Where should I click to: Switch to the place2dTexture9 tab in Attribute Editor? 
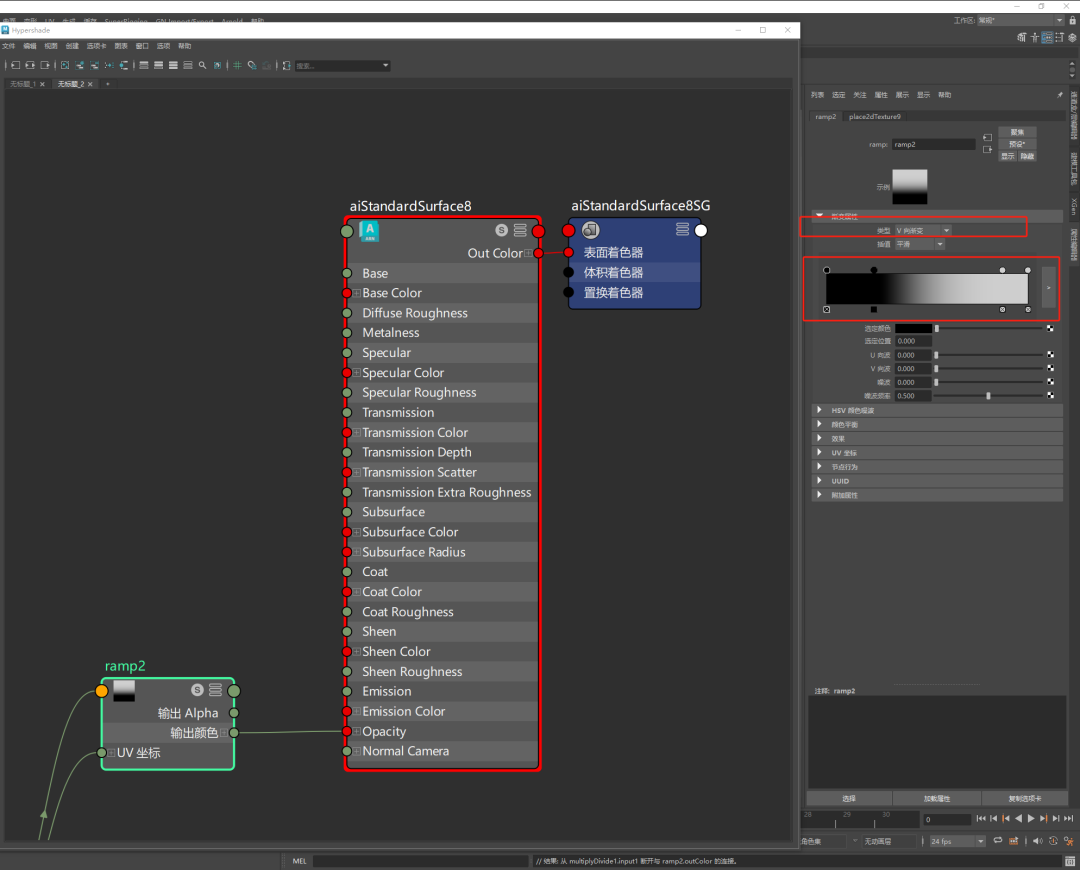(874, 116)
